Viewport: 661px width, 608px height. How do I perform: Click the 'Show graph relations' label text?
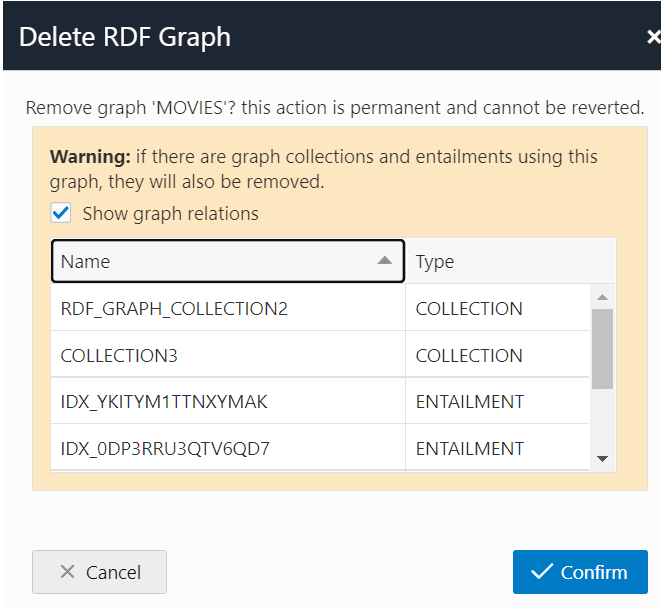click(x=170, y=214)
